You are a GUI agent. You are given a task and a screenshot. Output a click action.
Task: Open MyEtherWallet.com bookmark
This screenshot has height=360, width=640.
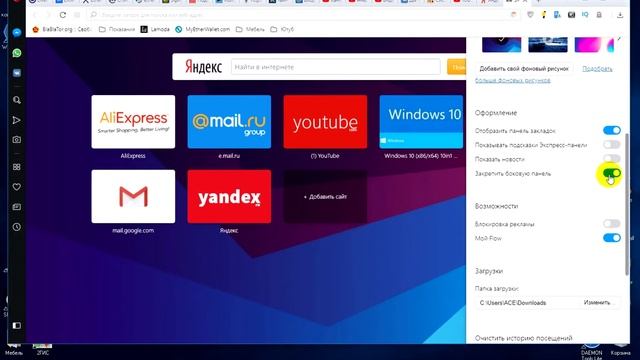pos(202,29)
